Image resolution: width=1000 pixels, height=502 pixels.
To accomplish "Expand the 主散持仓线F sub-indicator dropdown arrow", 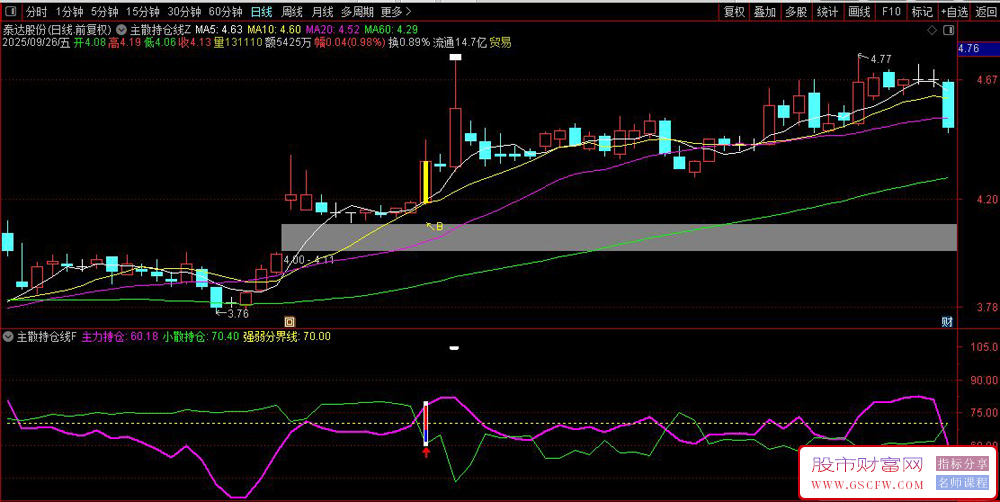I will point(10,337).
